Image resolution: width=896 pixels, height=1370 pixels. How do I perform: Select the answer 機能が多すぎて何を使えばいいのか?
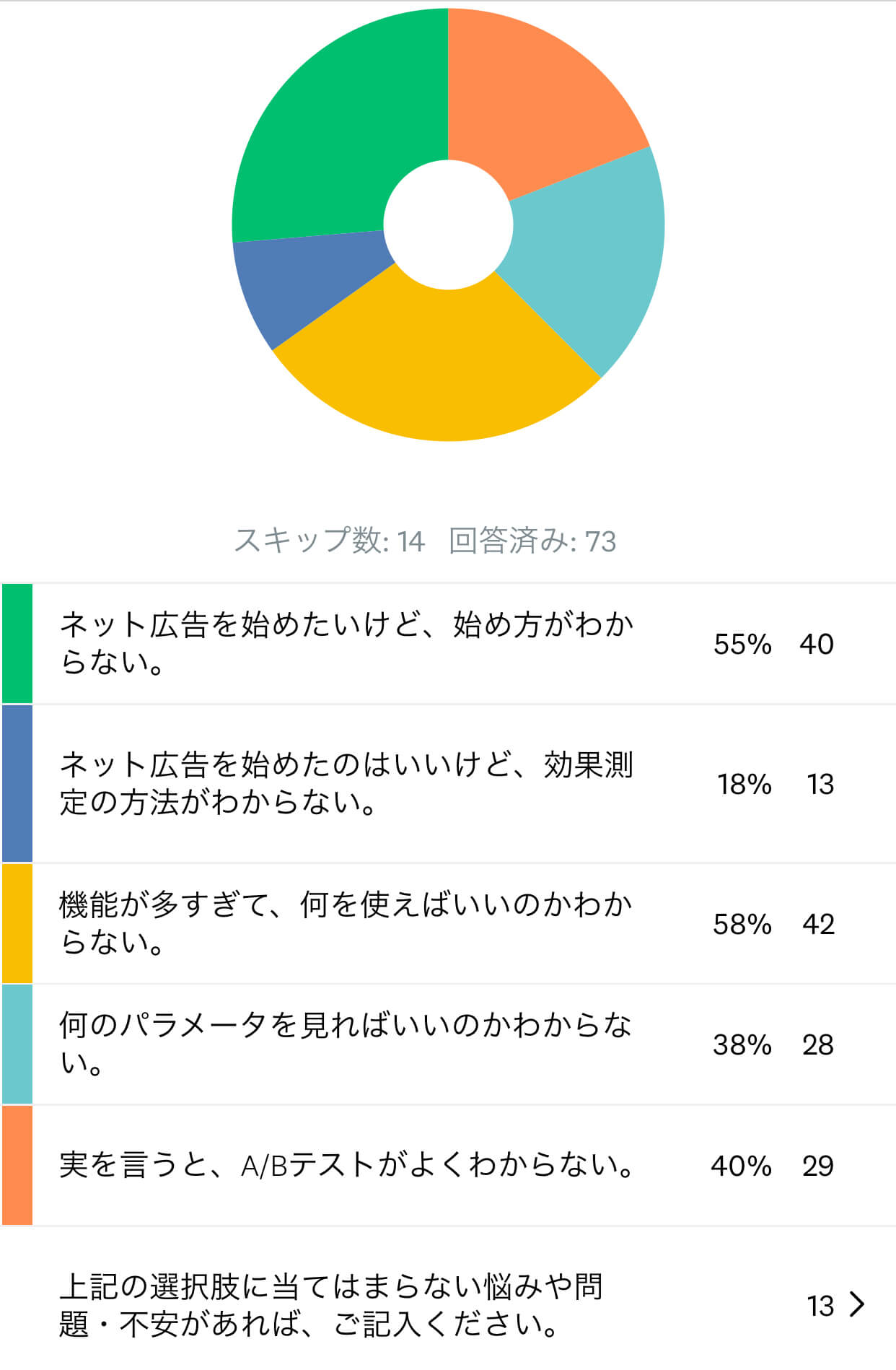point(448,923)
